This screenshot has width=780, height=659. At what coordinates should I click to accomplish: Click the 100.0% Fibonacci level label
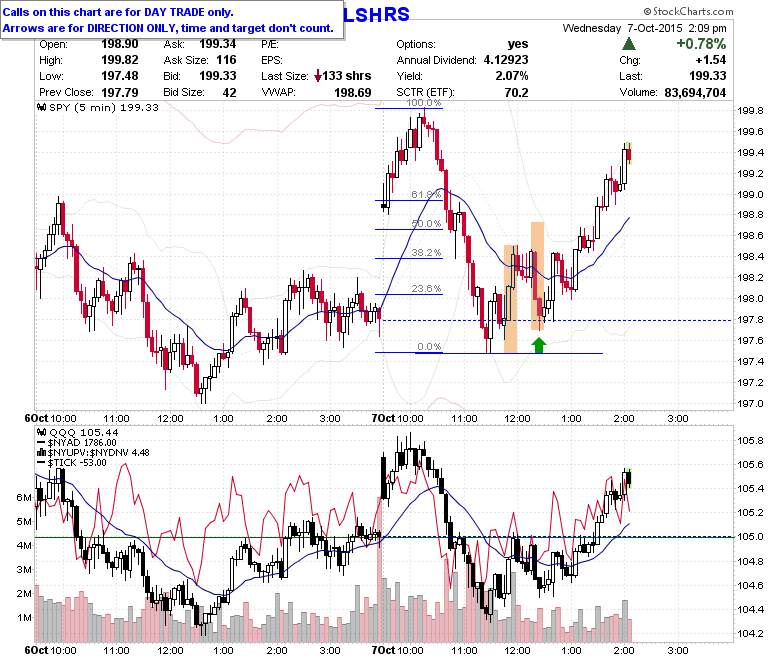tap(424, 102)
